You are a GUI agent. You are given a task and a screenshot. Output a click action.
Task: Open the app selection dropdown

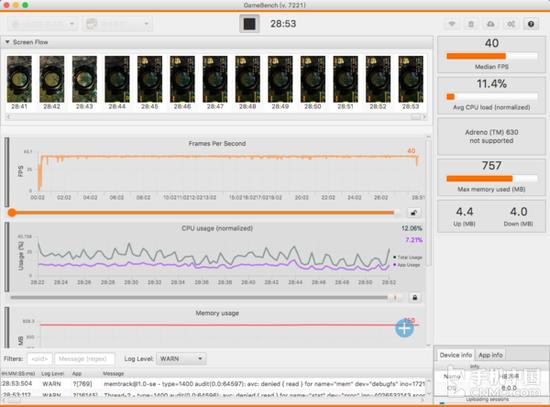(118, 24)
